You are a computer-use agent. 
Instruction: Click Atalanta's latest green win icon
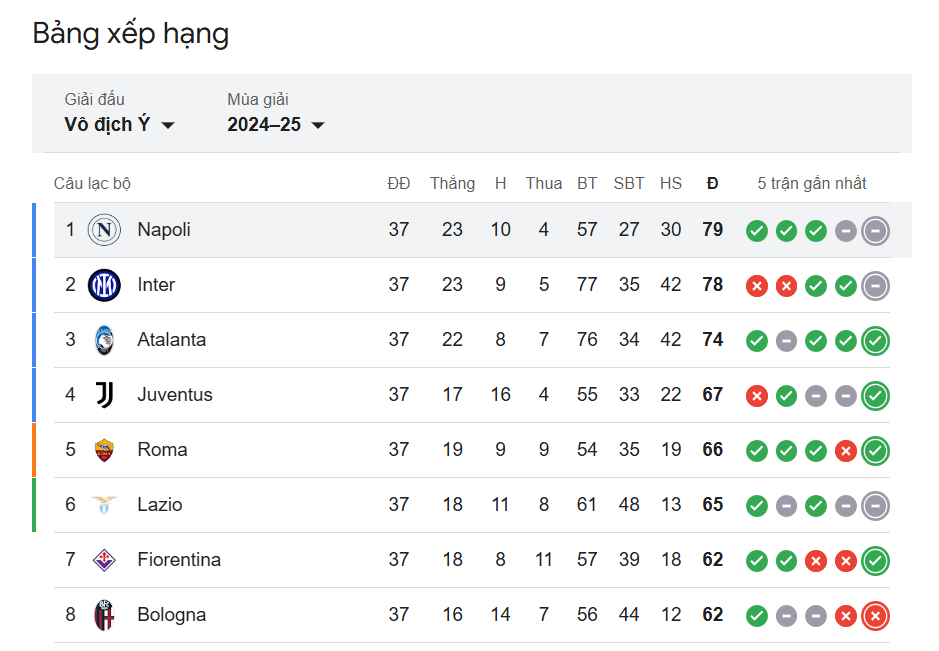[876, 341]
